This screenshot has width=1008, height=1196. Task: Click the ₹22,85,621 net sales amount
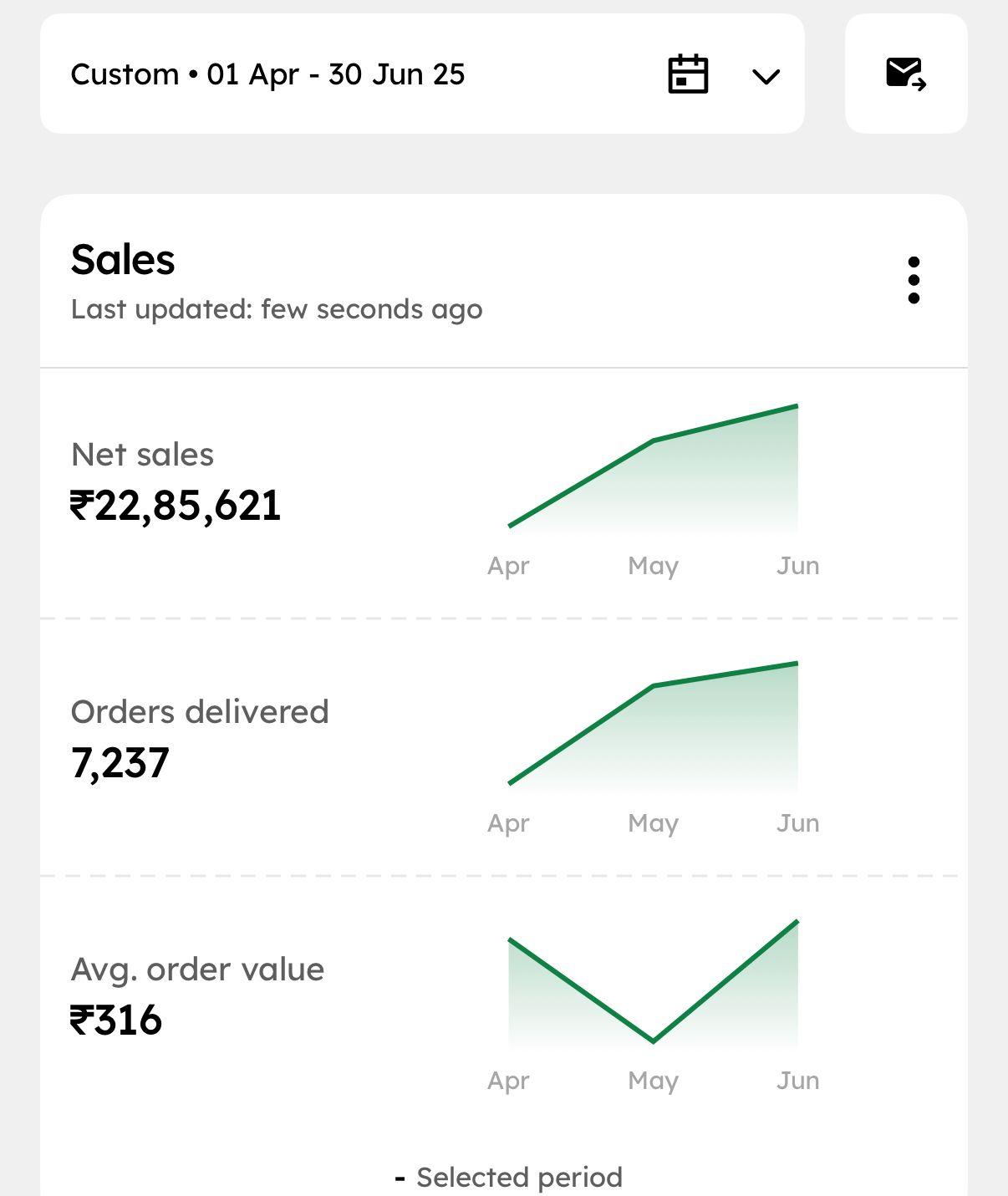(176, 506)
